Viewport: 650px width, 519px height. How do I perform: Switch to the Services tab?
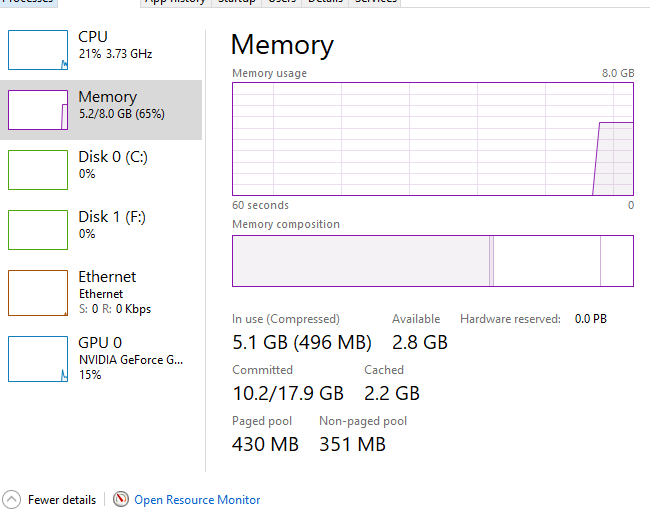375,1
